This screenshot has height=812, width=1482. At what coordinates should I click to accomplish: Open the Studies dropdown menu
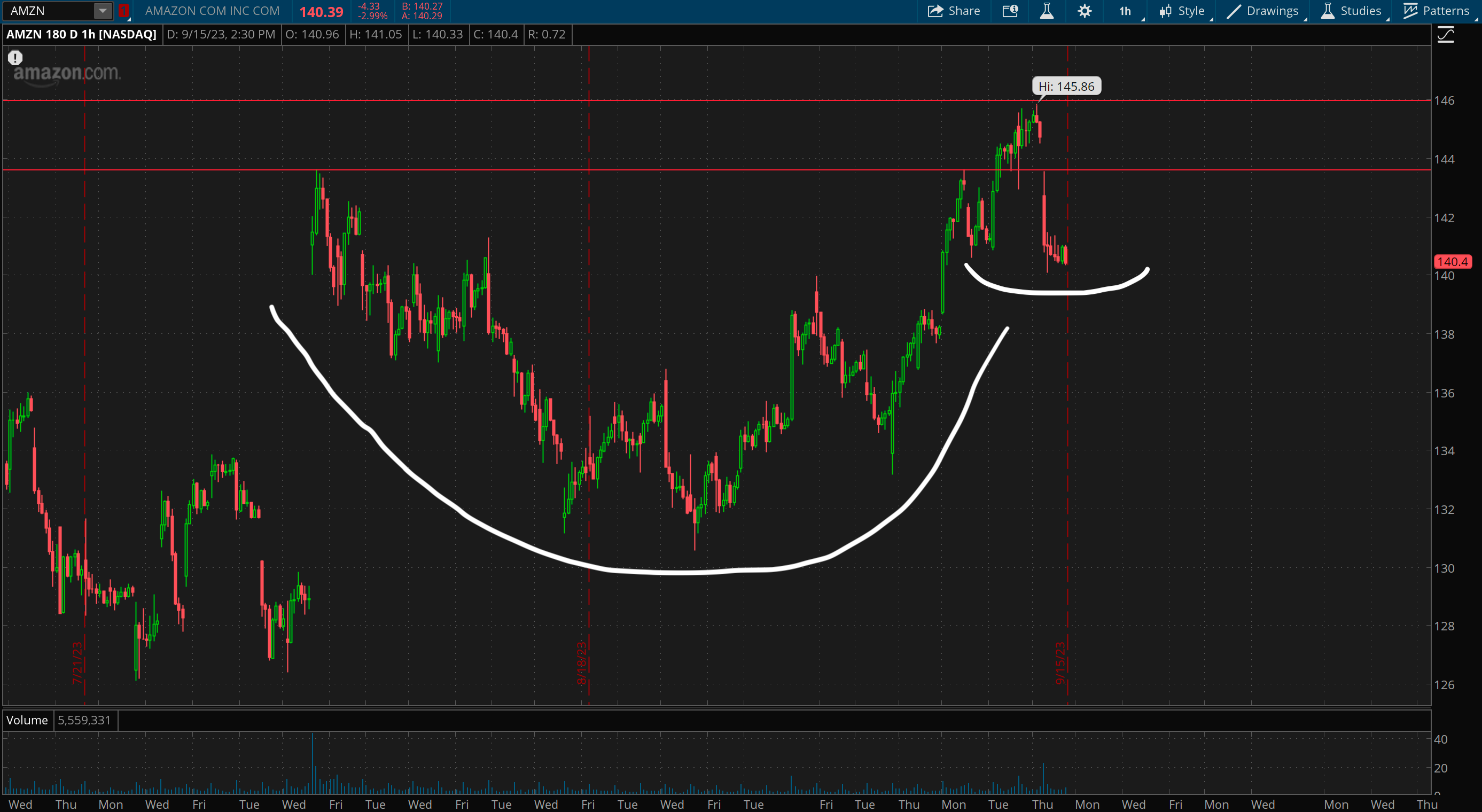point(1352,11)
